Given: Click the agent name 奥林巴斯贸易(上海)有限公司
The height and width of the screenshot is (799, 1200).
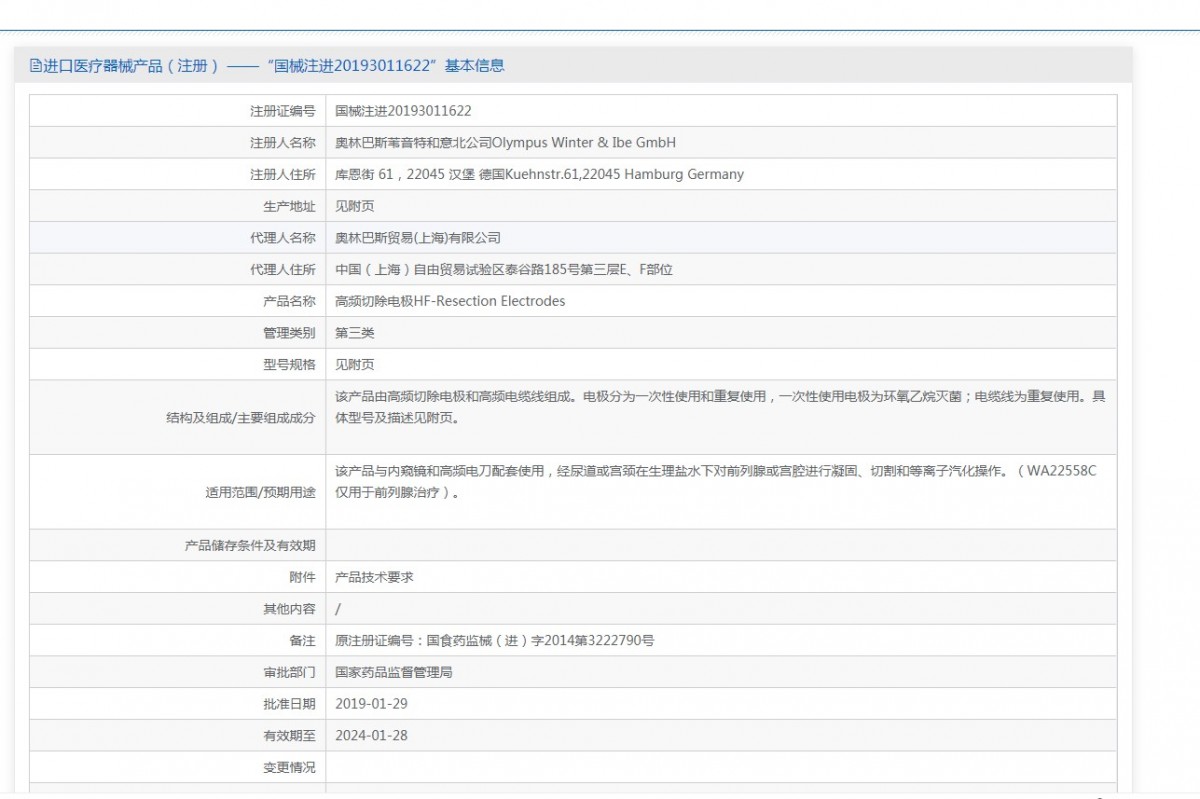Looking at the screenshot, I should tap(418, 238).
